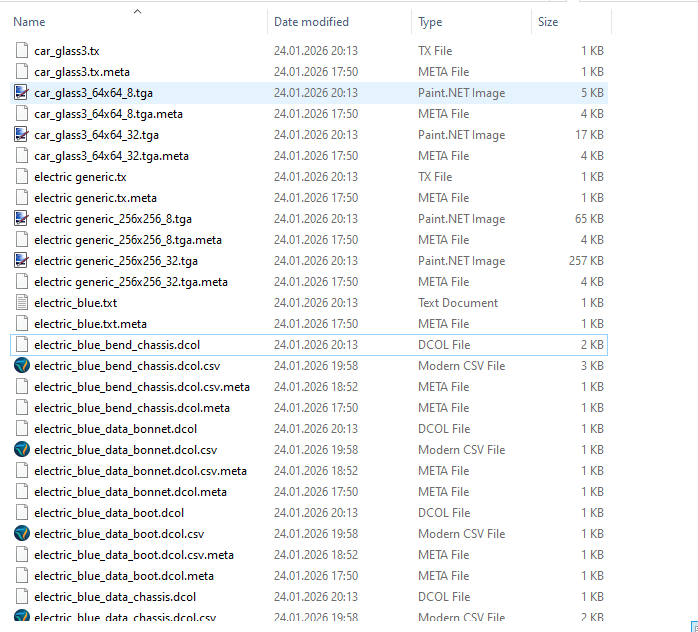Collapse sort arrow above the Name header
The height and width of the screenshot is (632, 698).
(x=137, y=11)
